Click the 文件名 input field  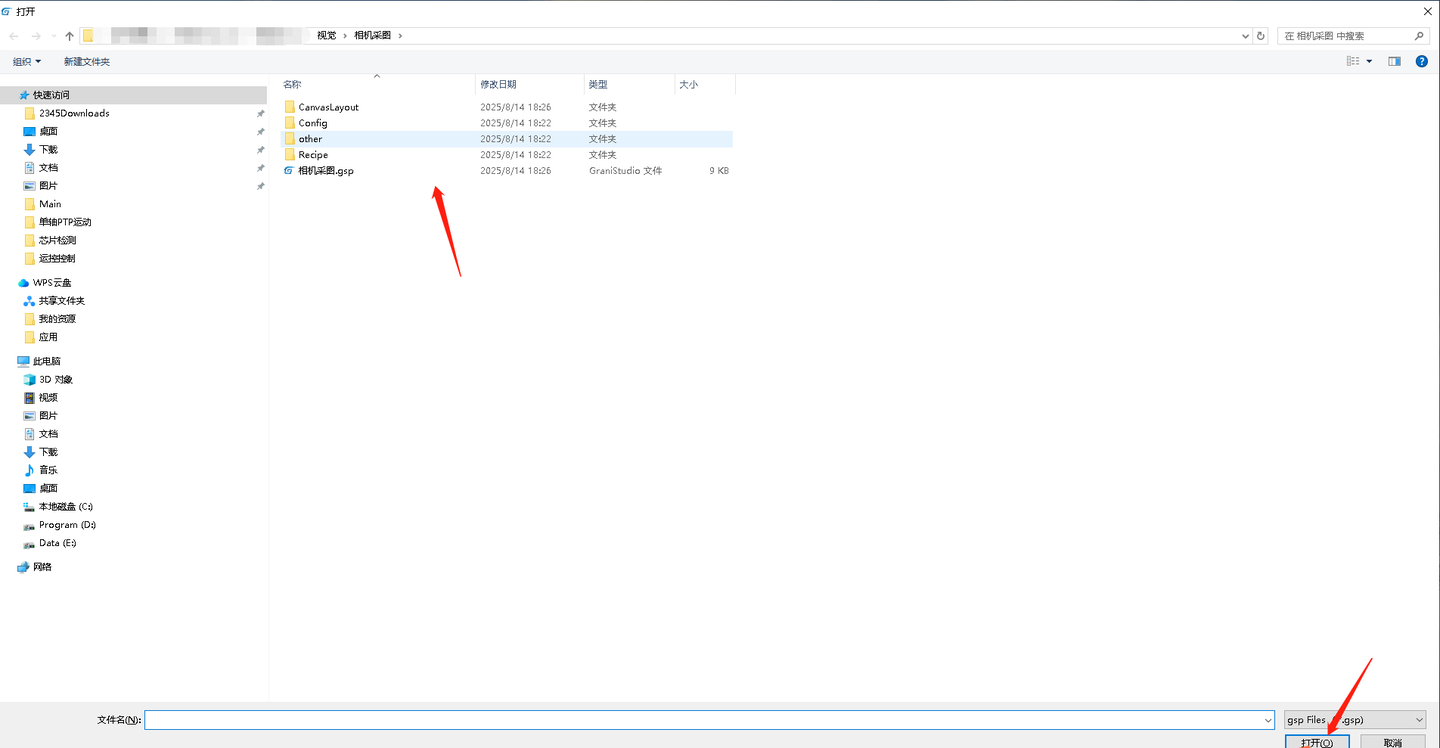pos(709,720)
